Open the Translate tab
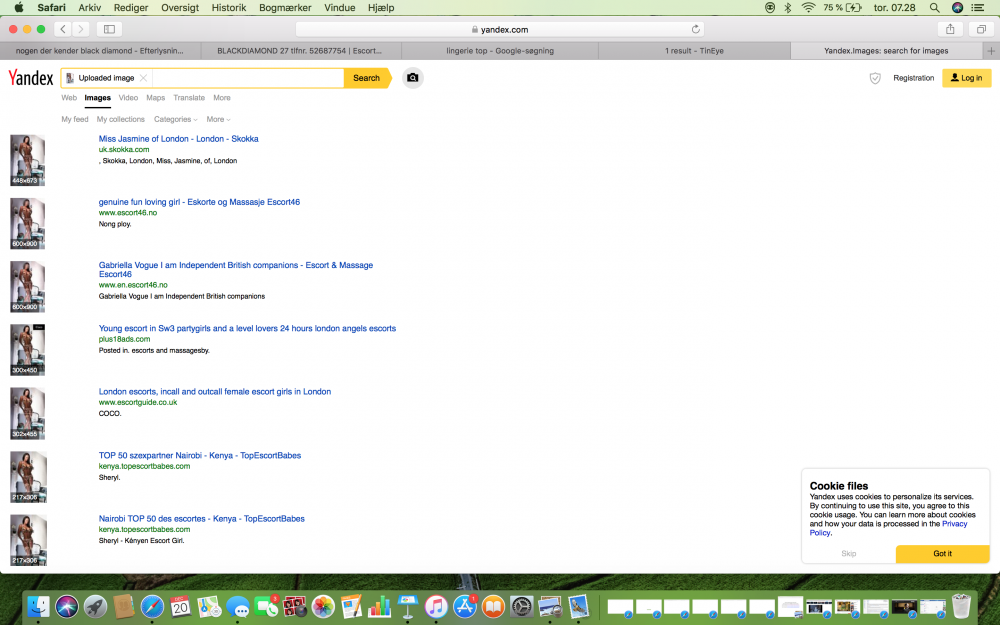The height and width of the screenshot is (625, 1000). pyautogui.click(x=189, y=98)
